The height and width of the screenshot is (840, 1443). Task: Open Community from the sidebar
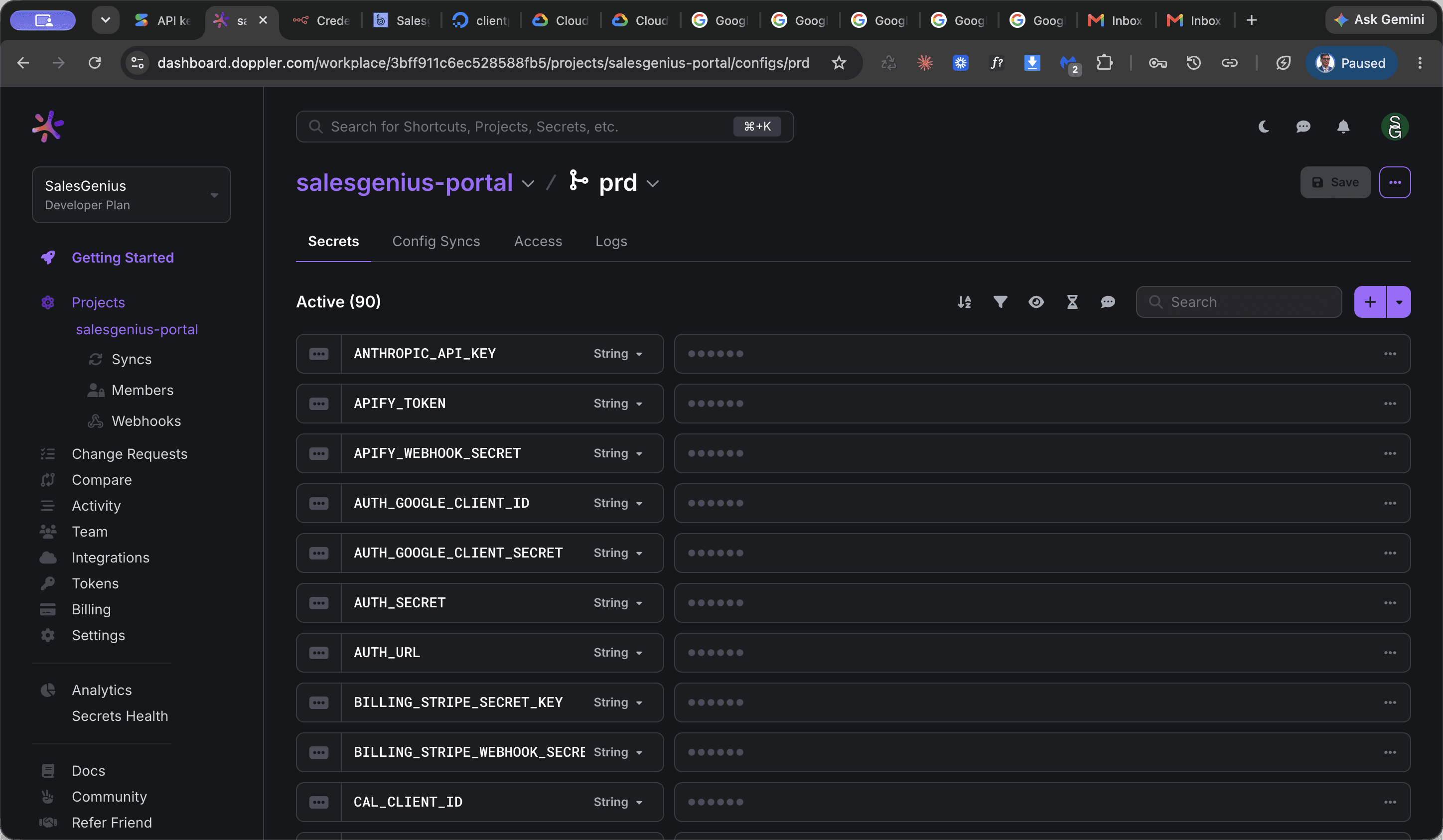click(109, 797)
